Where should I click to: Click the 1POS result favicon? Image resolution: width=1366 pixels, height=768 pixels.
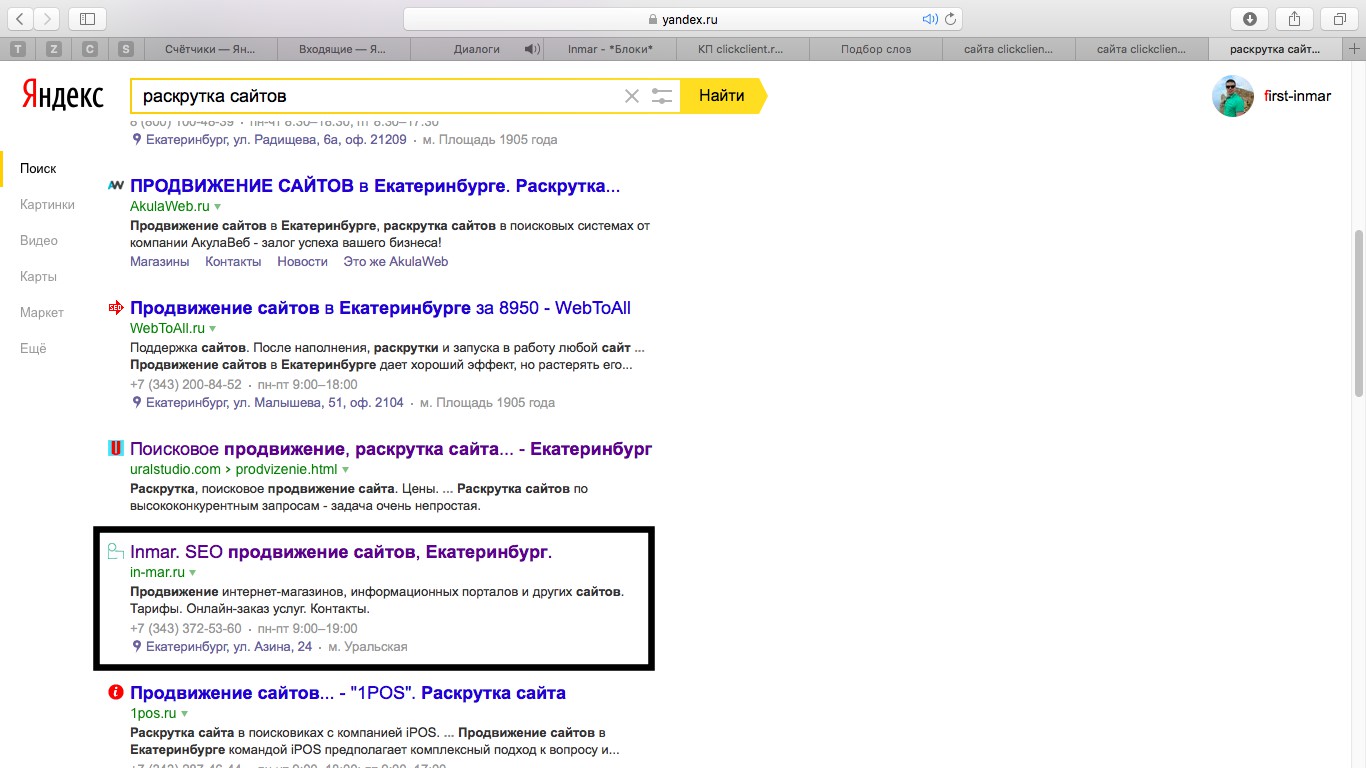coord(116,692)
